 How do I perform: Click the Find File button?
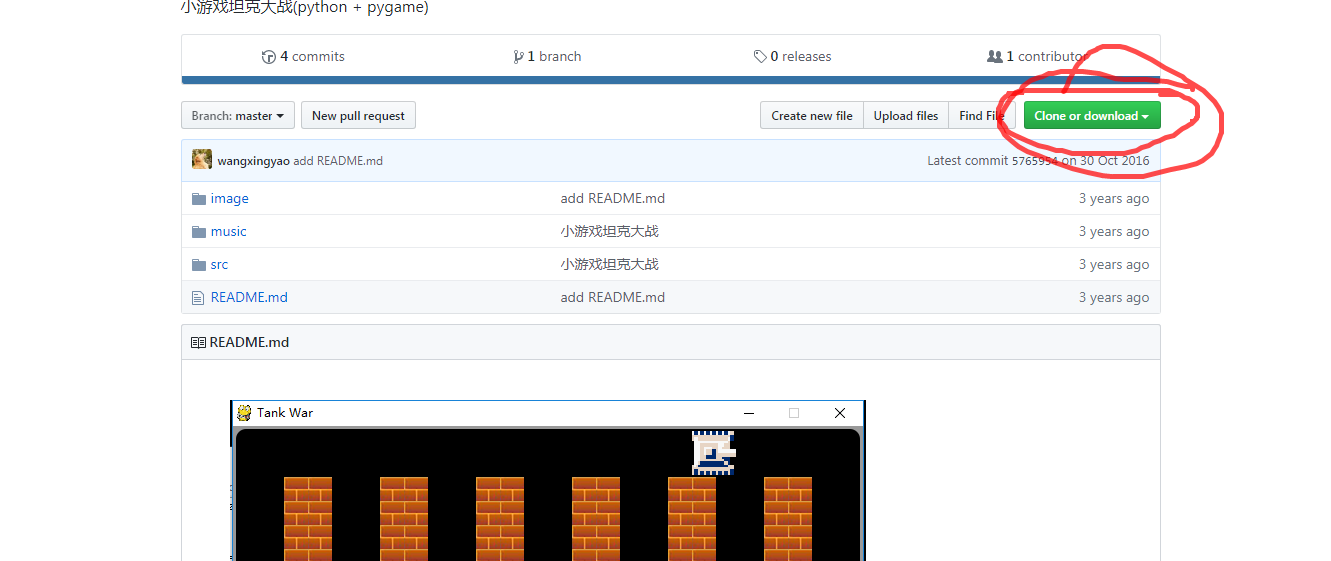coord(982,116)
